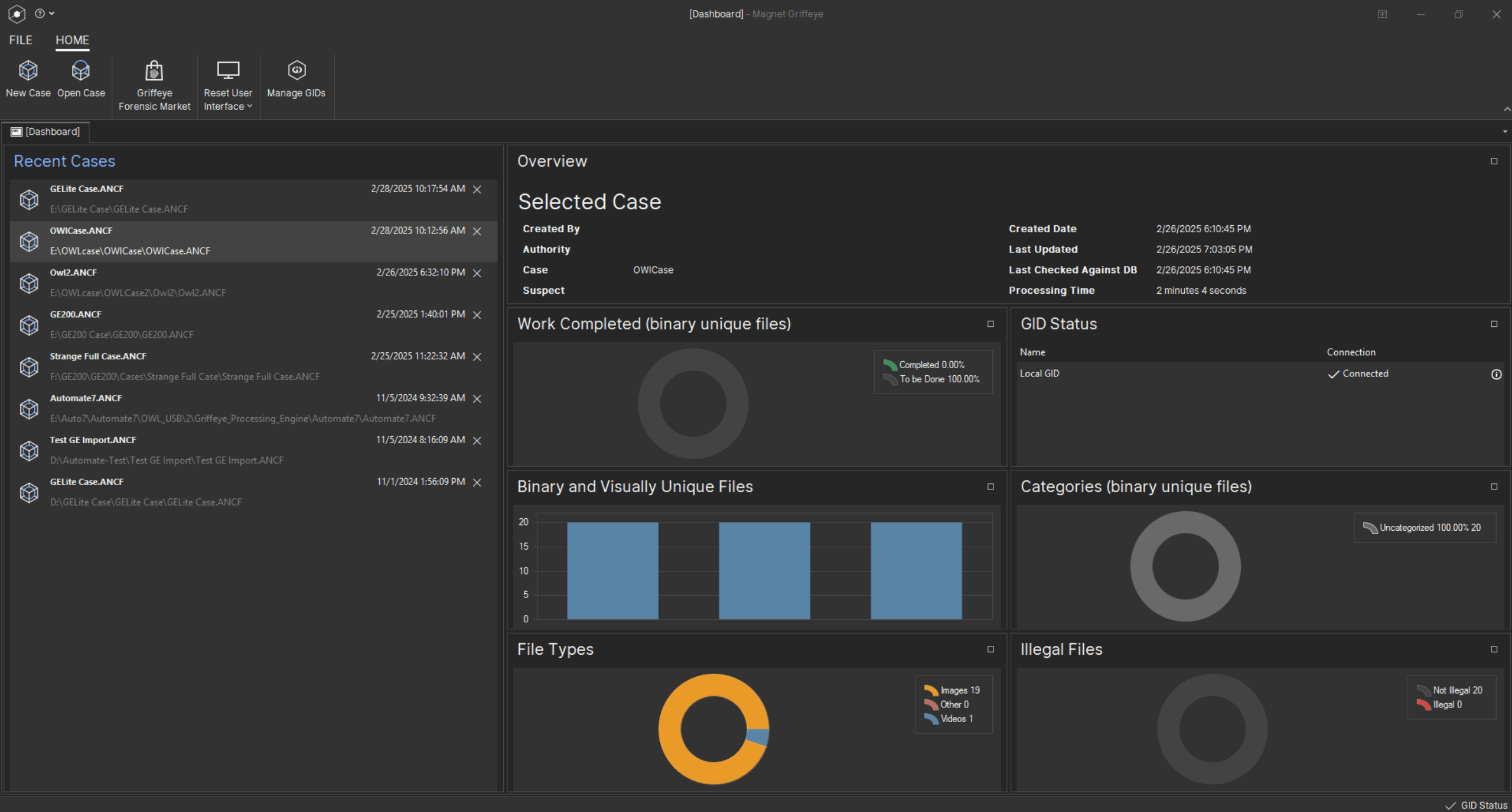Click the Local GID info icon

click(1496, 374)
